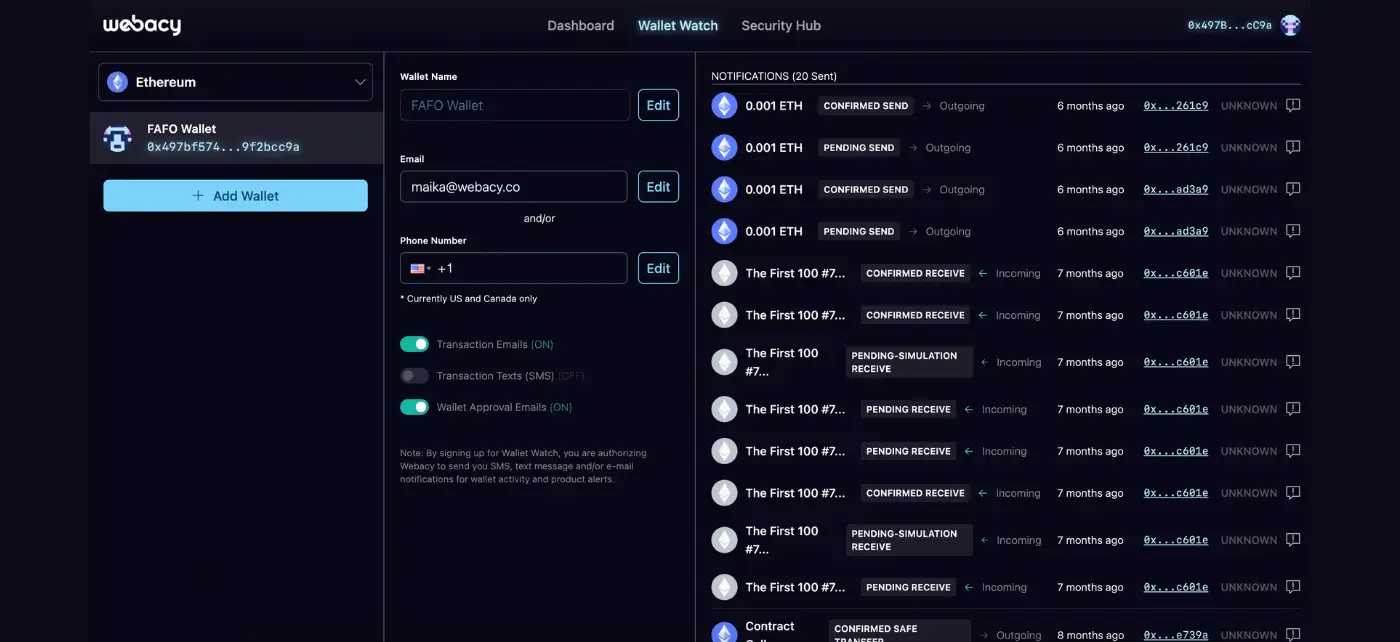This screenshot has height=642, width=1400.
Task: Enable Transaction Texts (SMS) toggle
Action: pos(414,376)
